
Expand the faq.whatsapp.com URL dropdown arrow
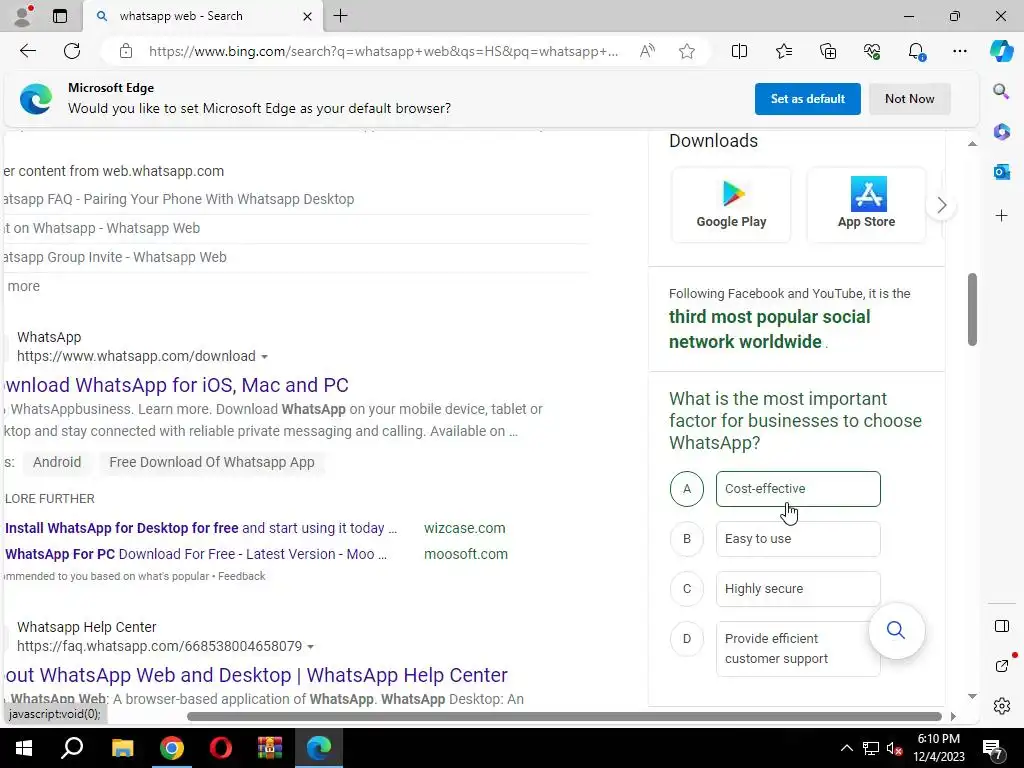(311, 647)
